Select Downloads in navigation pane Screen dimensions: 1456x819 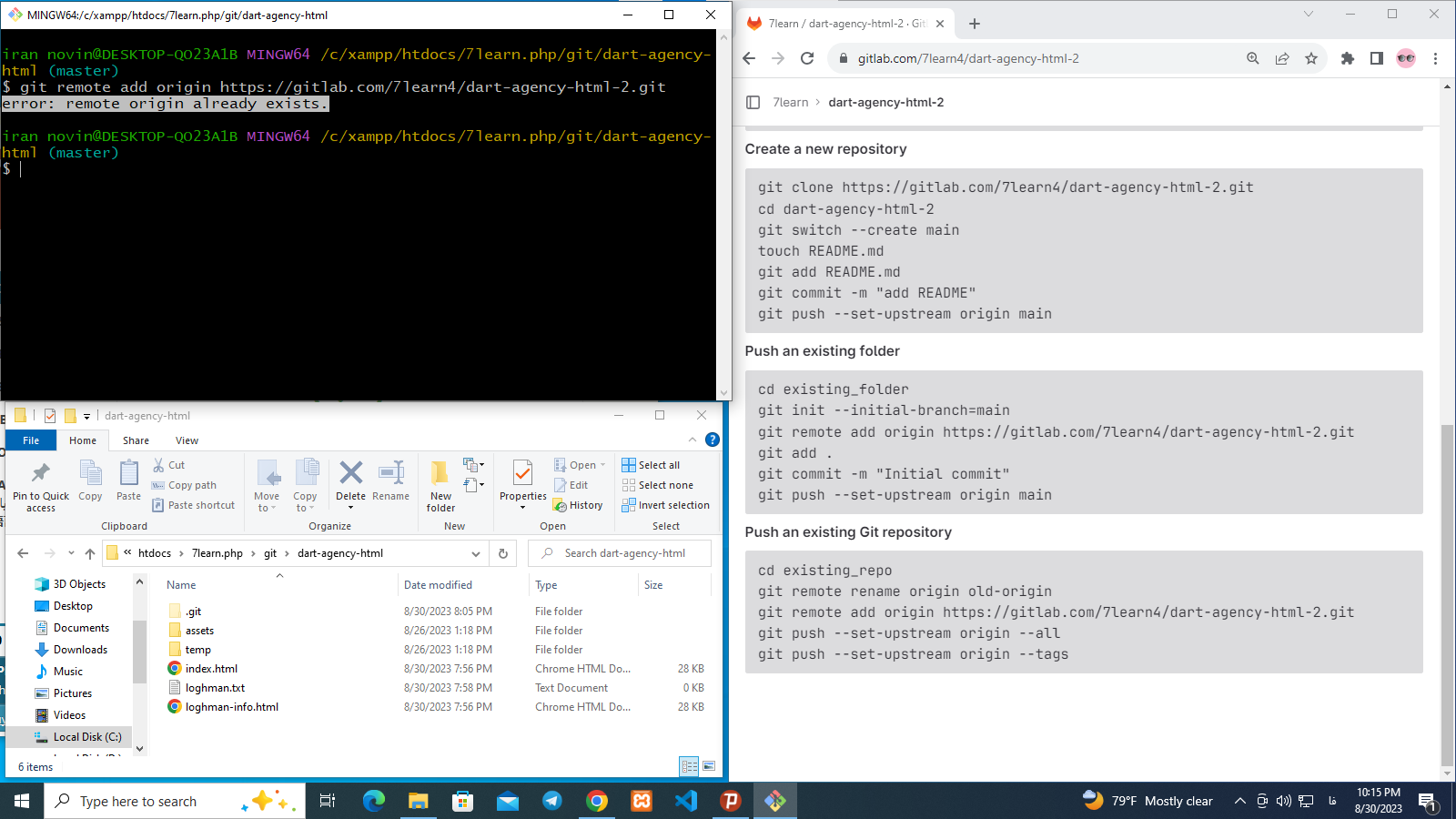point(80,650)
